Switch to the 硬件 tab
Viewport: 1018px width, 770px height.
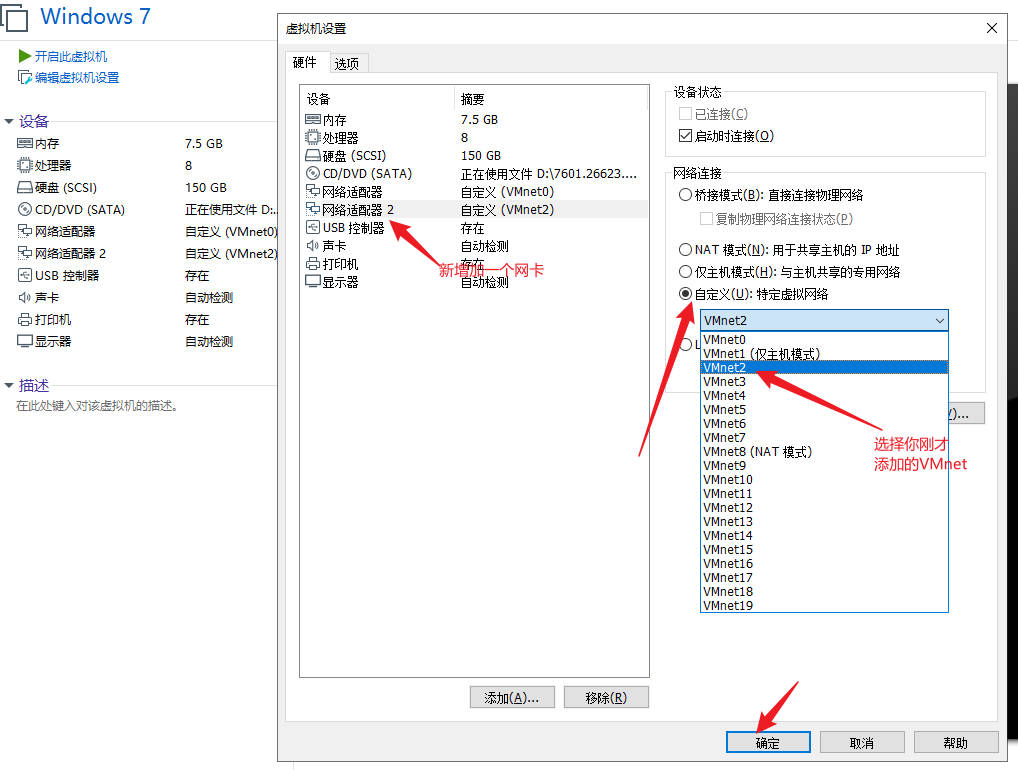(304, 62)
